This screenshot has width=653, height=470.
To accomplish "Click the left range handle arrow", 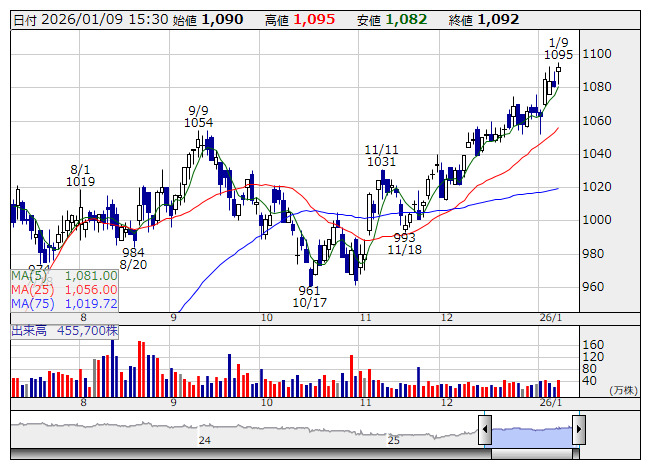I will coord(485,429).
